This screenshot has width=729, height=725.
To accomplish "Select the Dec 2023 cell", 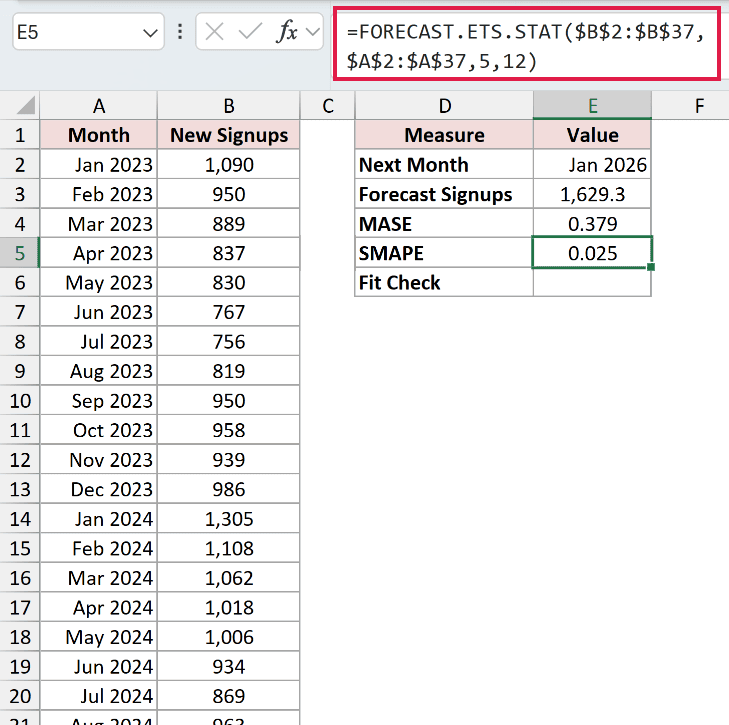I will click(99, 489).
